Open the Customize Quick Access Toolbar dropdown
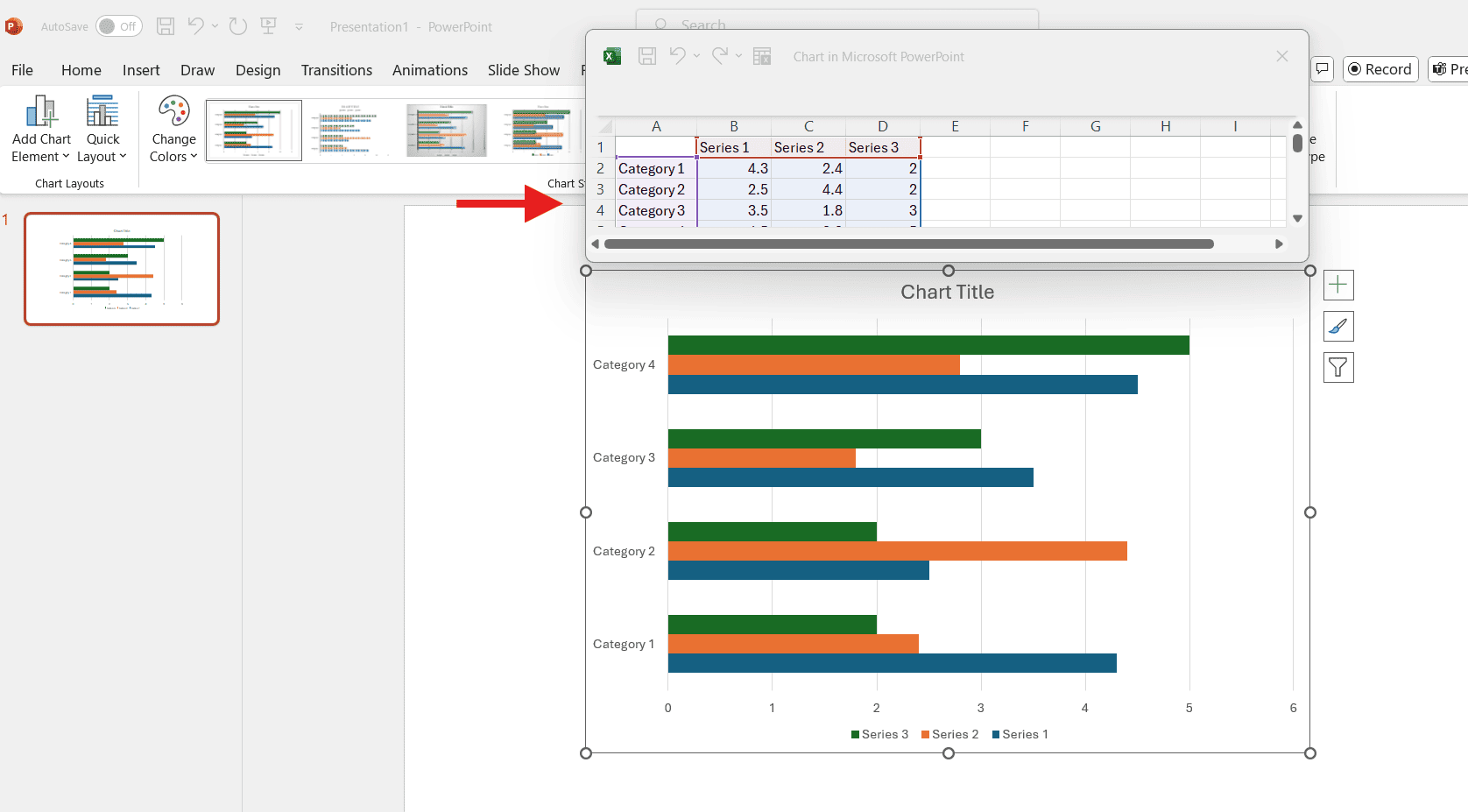The image size is (1468, 812). [x=299, y=27]
